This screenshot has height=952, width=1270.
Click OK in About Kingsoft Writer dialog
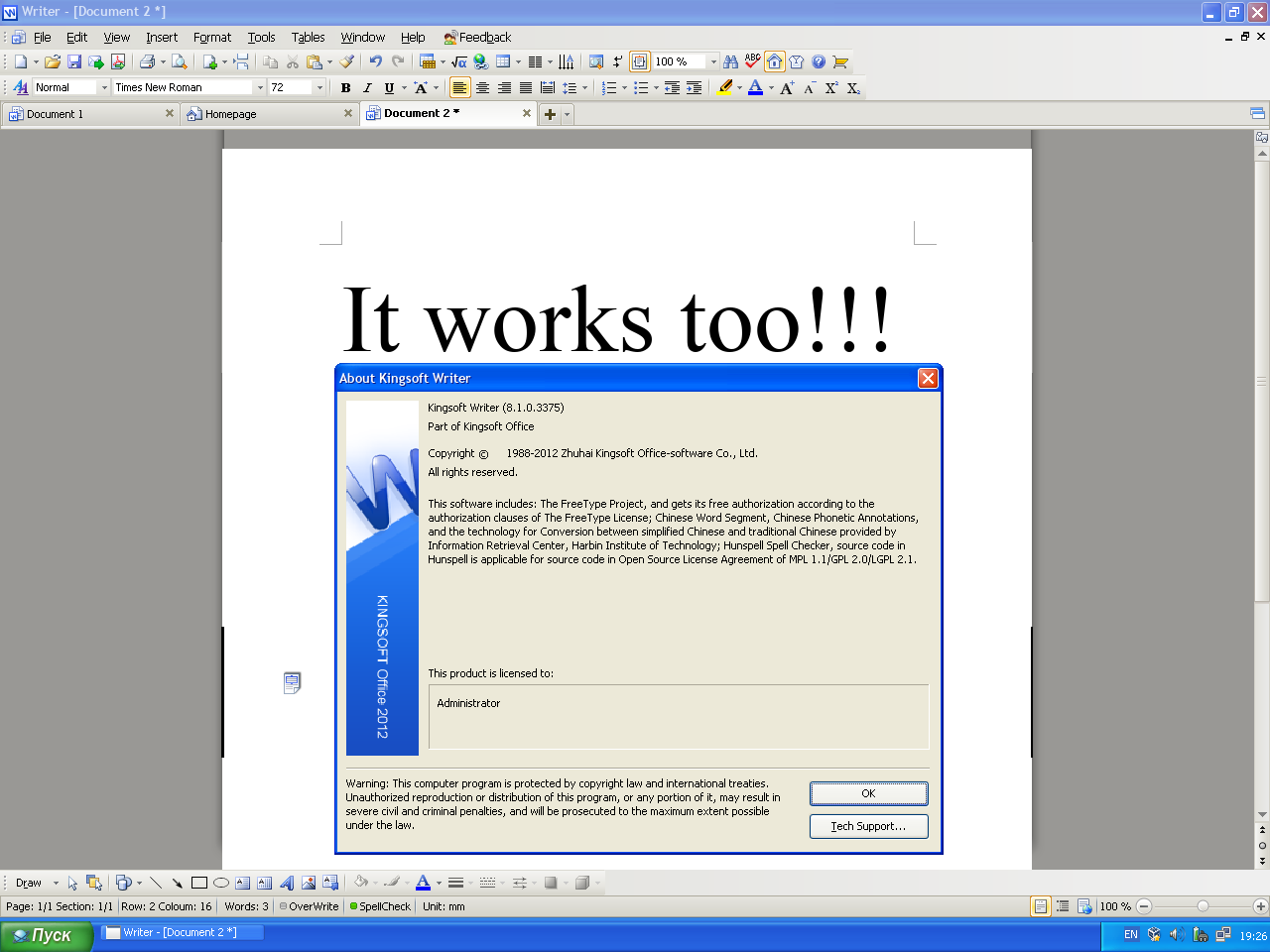[869, 793]
